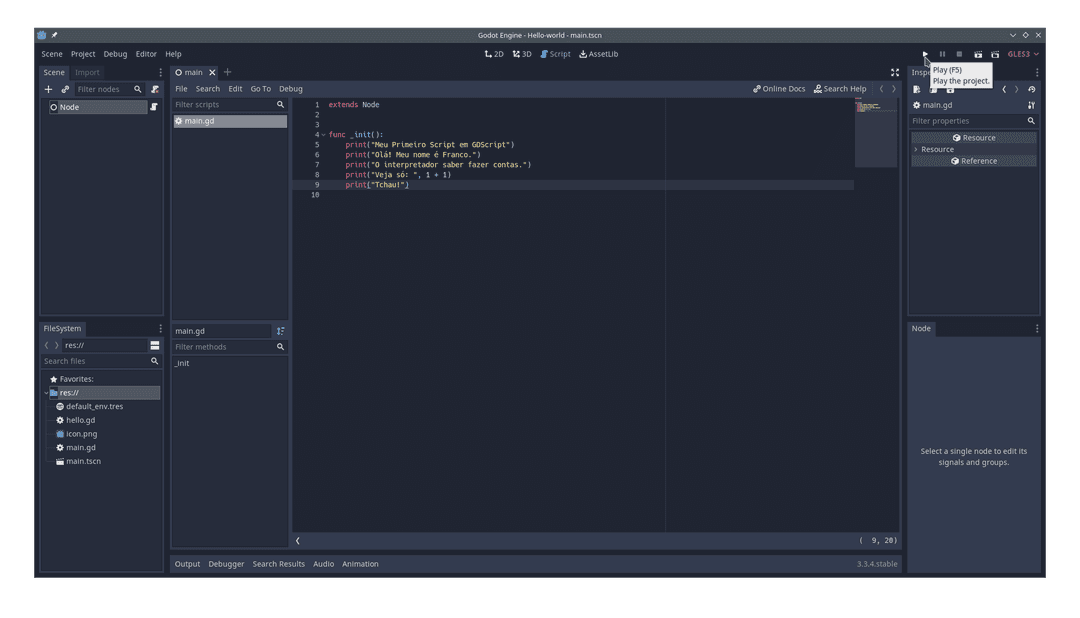Click the Play Scene clapperboard icon
The height and width of the screenshot is (618, 1080).
978,54
